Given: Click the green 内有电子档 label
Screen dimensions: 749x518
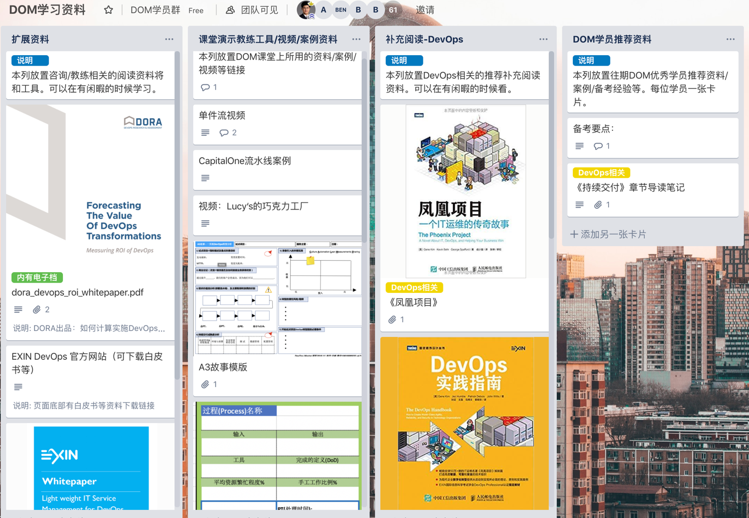Looking at the screenshot, I should click(37, 277).
